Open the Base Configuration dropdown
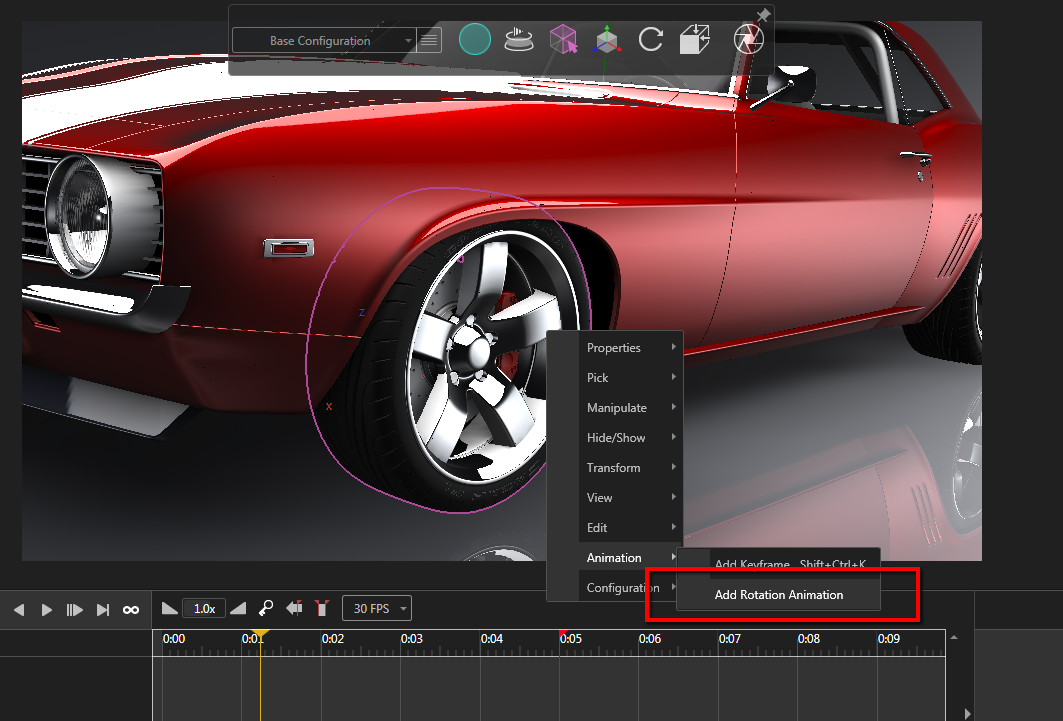This screenshot has width=1063, height=721. (x=324, y=41)
